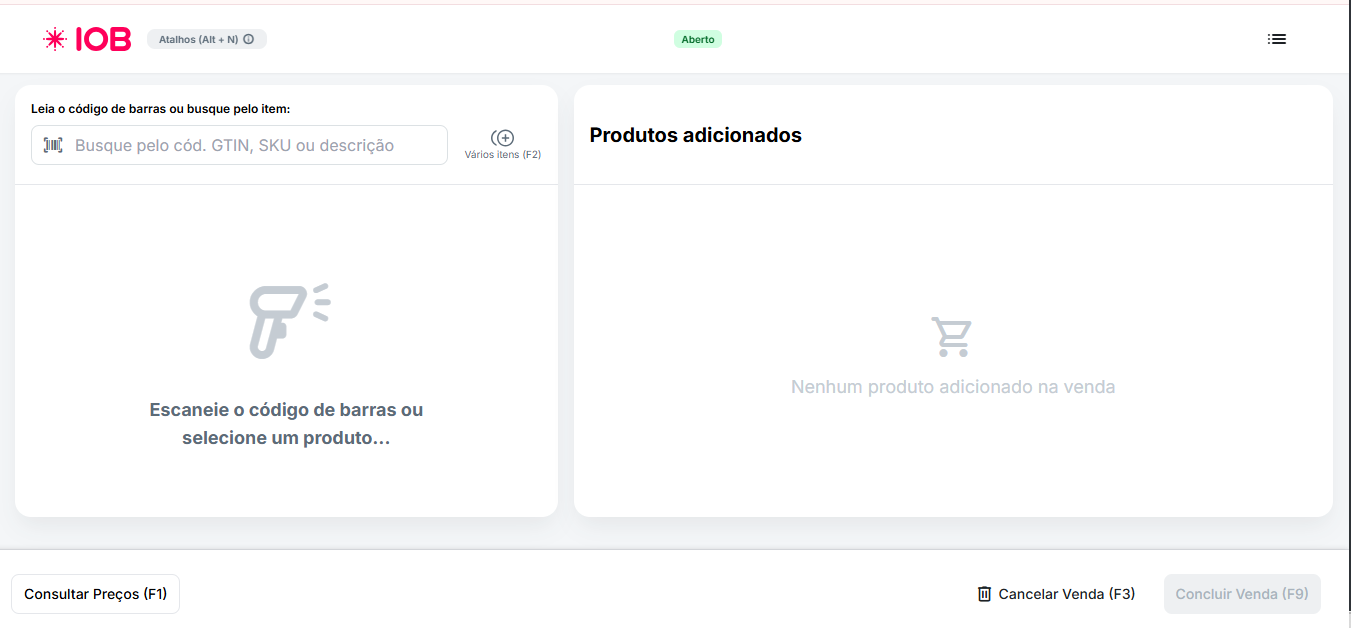Click the Concluir Venda (F9) button
Screen dimensions: 1351x628
tap(1242, 593)
